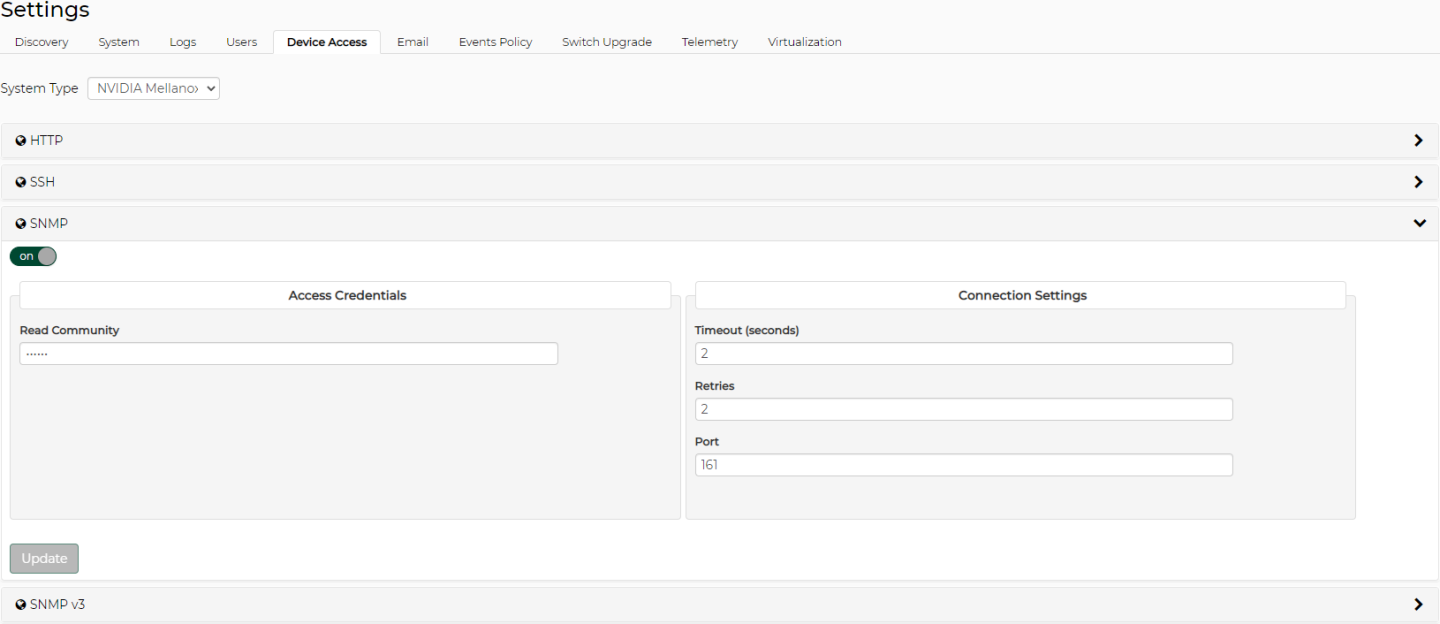The image size is (1440, 624).
Task: Click into the Retries field
Action: (963, 409)
